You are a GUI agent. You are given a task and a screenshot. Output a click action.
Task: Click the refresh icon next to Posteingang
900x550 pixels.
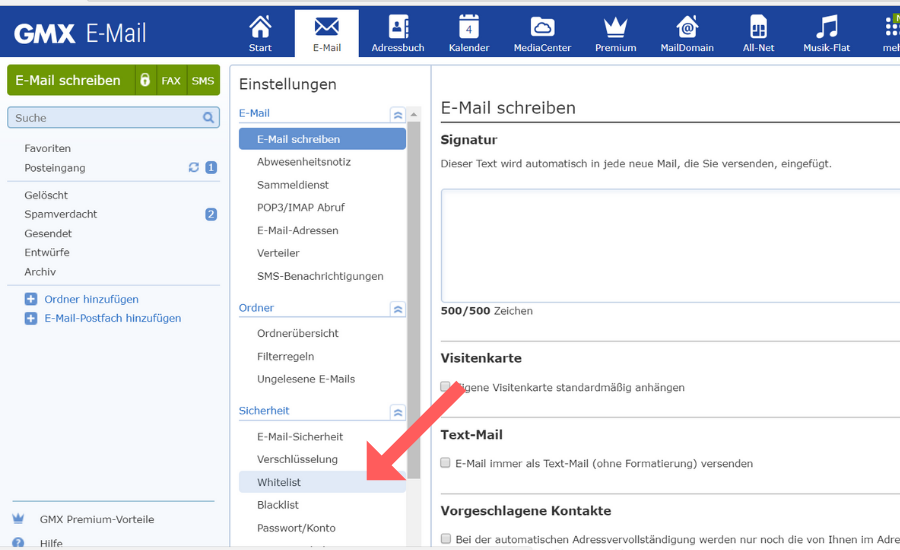tap(194, 168)
